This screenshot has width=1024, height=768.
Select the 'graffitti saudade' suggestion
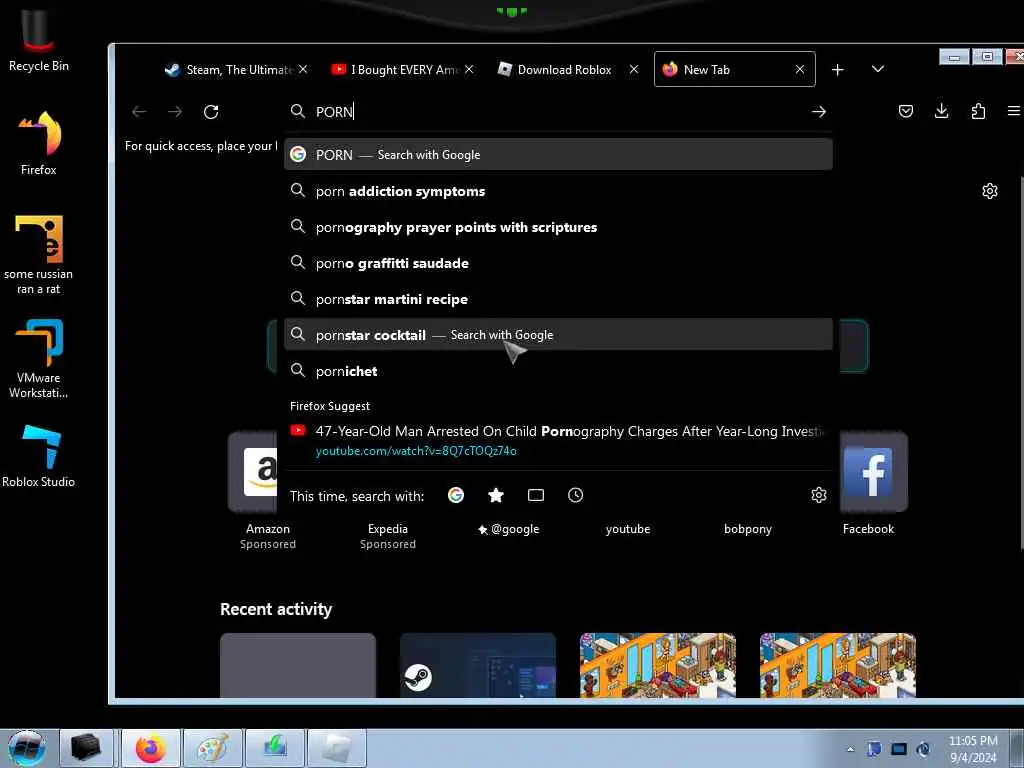tap(558, 263)
